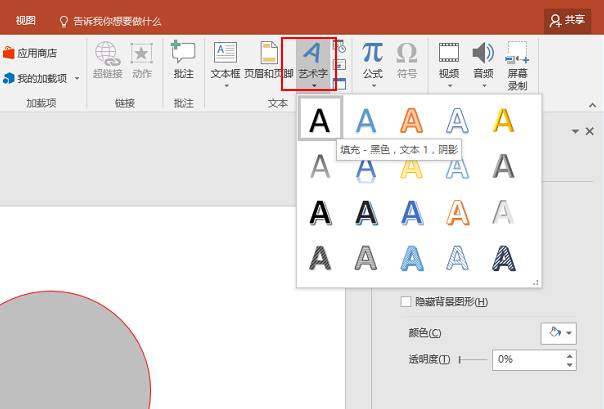Select blue fill WordArt in first row
This screenshot has height=409, width=604.
click(x=366, y=120)
